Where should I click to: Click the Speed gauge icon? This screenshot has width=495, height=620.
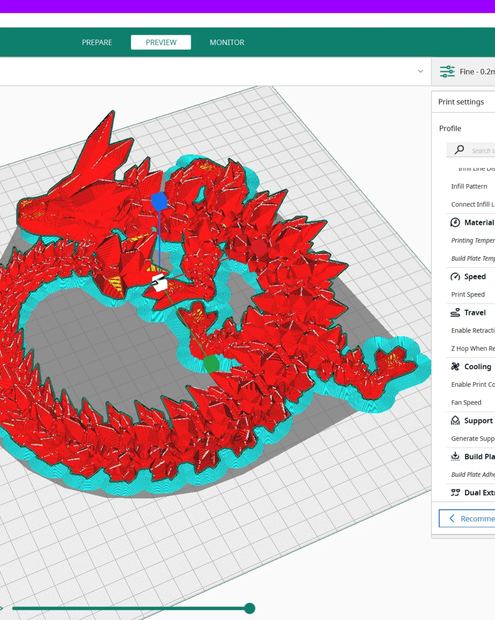pyautogui.click(x=455, y=276)
